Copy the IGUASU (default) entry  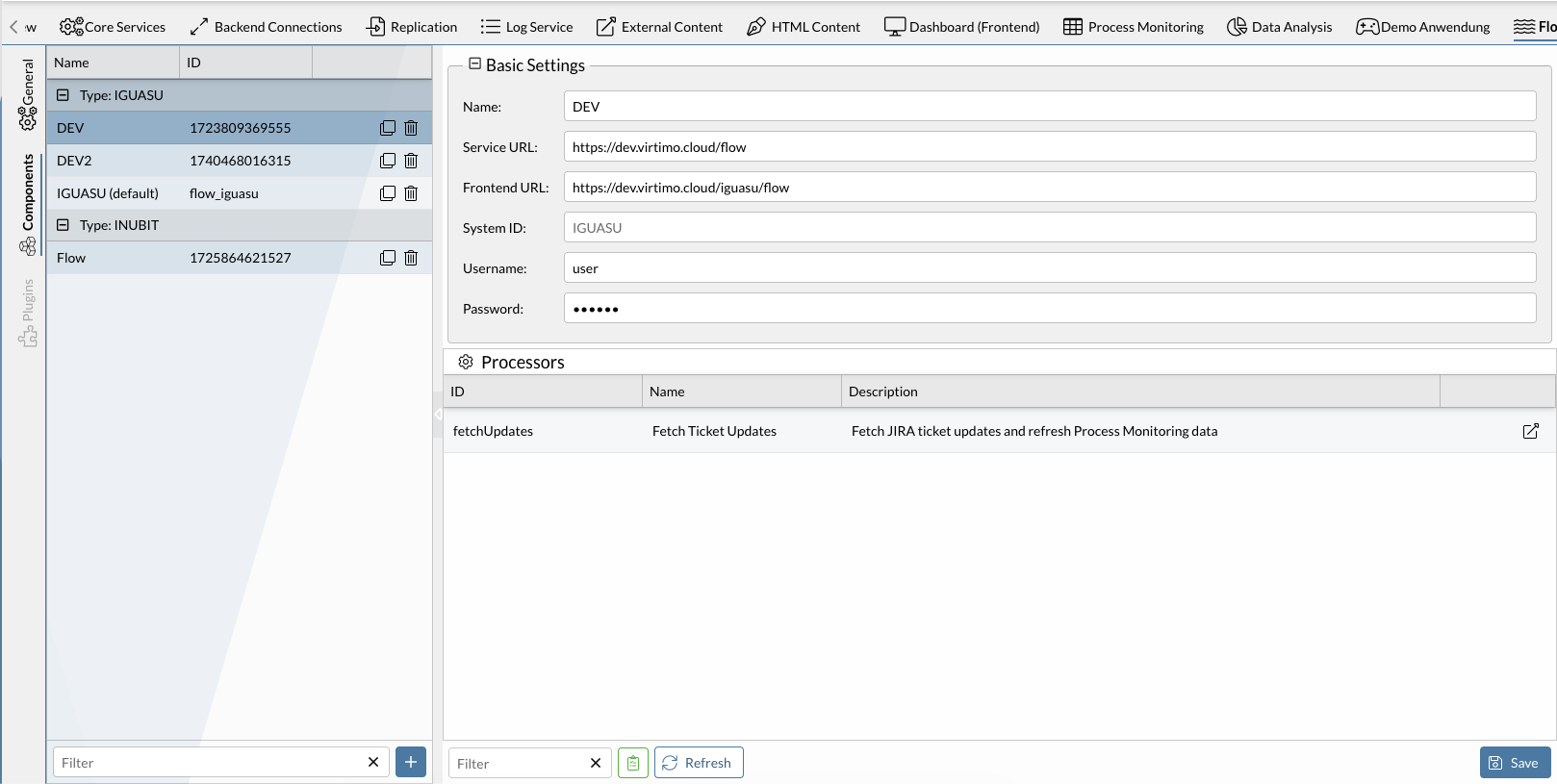coord(387,193)
